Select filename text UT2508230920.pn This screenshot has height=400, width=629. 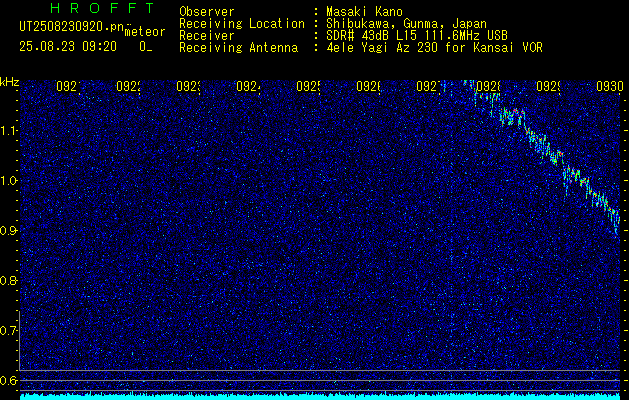72,27
